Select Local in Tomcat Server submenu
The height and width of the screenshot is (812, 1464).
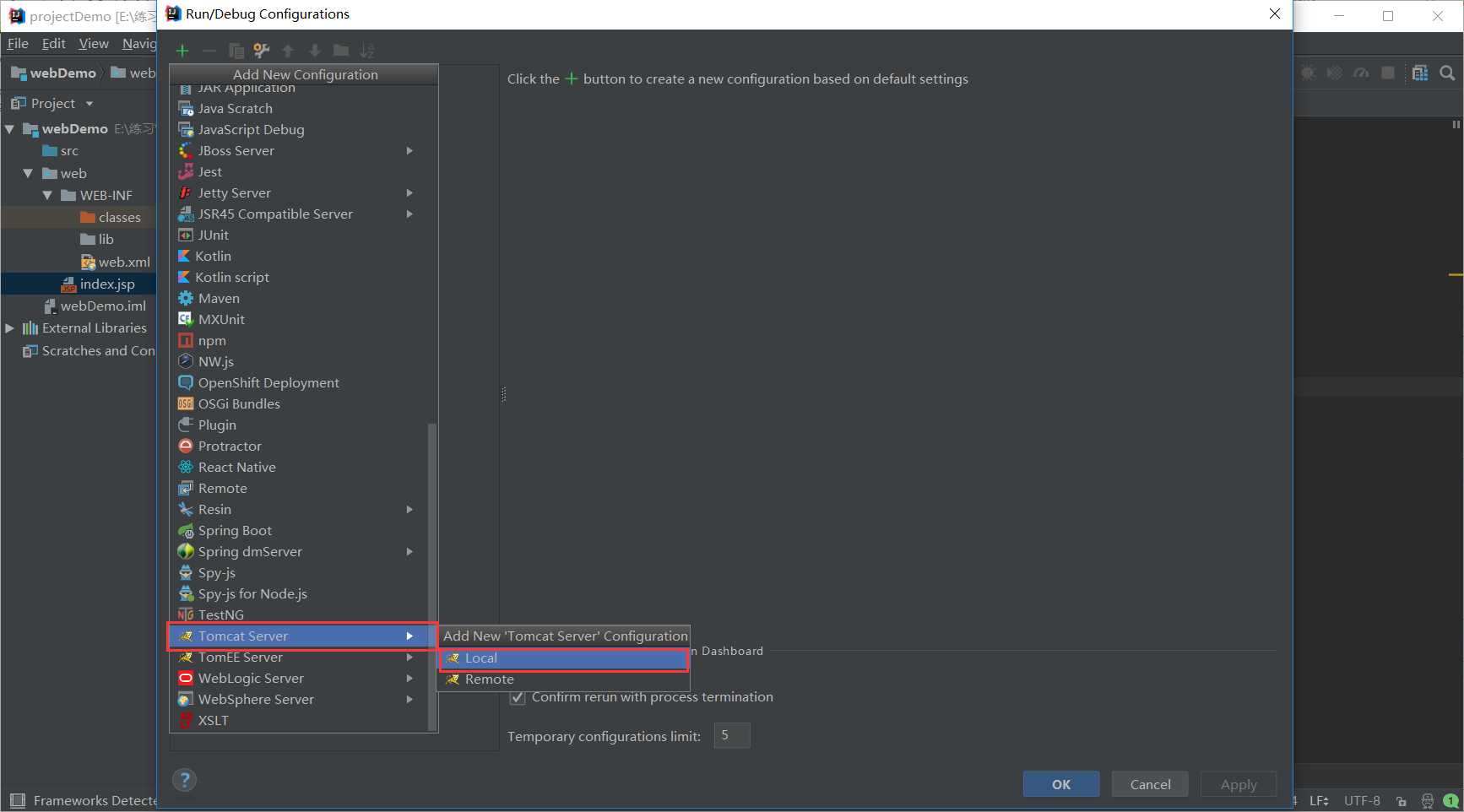coord(563,658)
